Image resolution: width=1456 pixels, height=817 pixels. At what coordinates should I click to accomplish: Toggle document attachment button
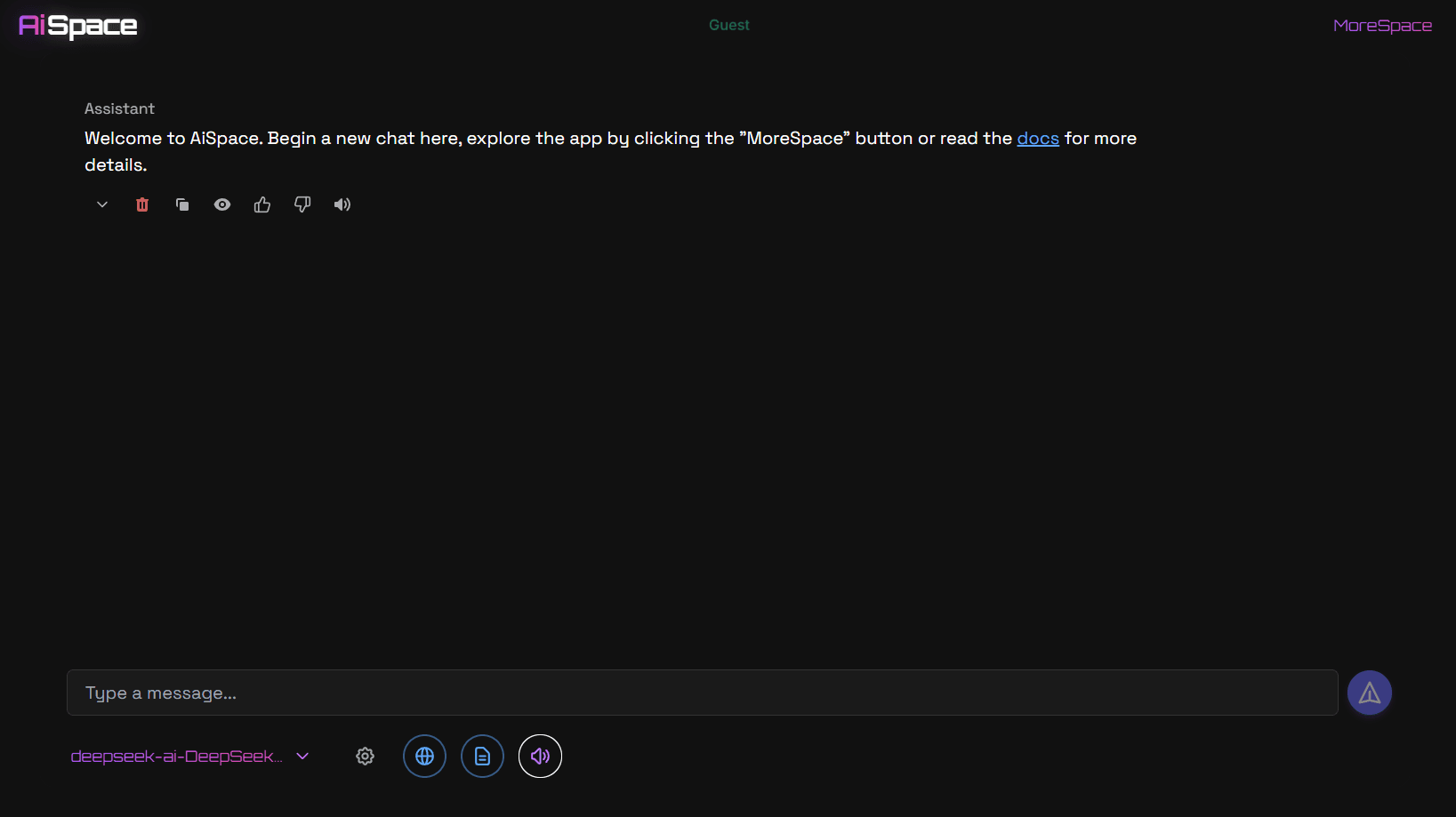coord(482,757)
